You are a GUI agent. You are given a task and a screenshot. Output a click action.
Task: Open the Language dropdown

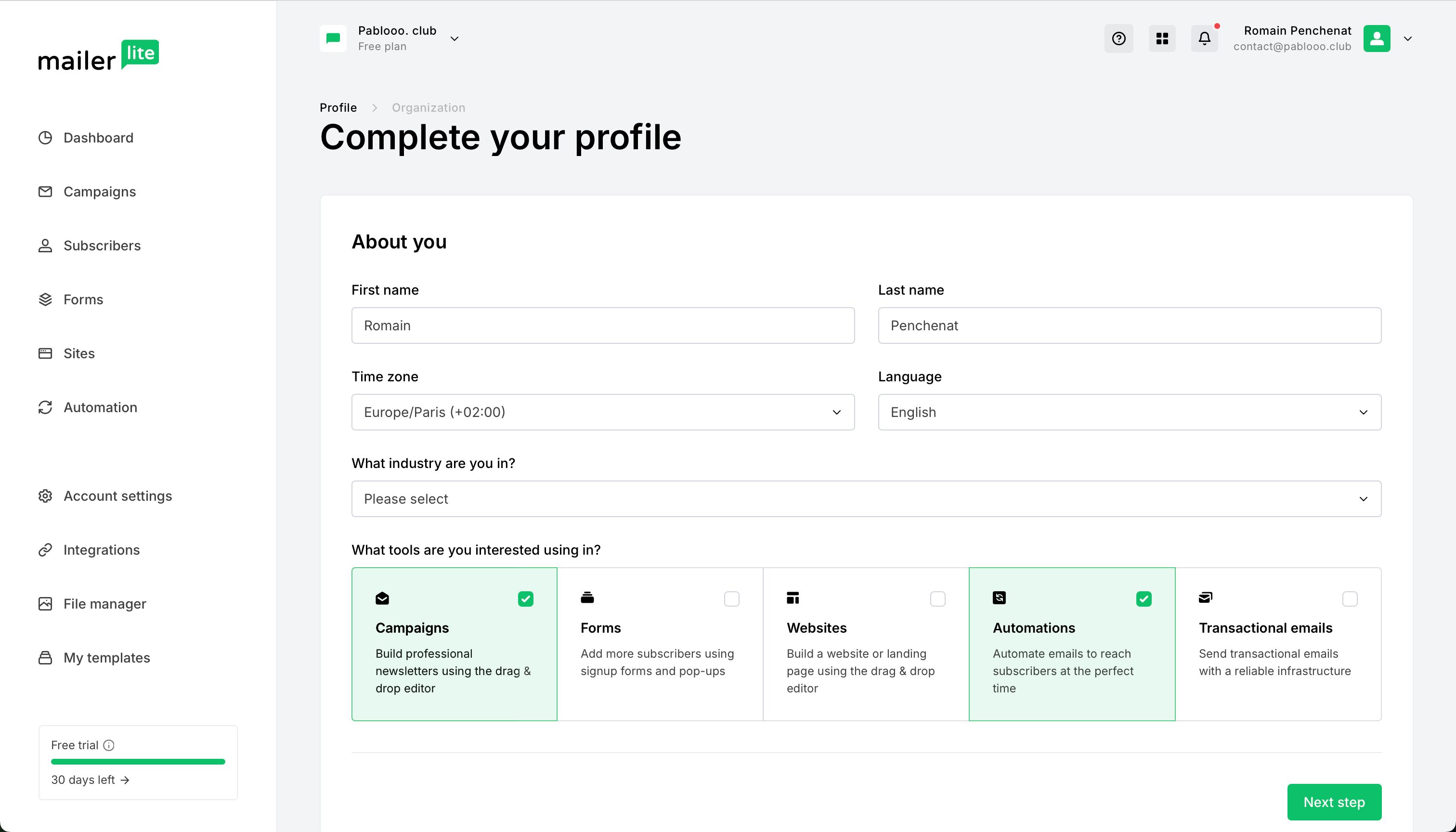click(x=1129, y=412)
